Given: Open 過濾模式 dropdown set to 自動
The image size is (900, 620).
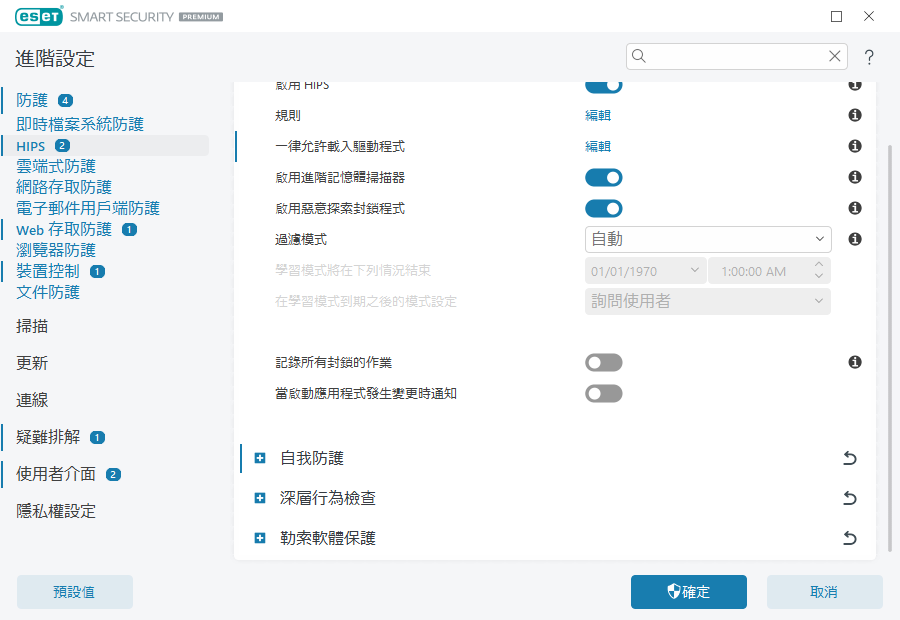Looking at the screenshot, I should click(x=707, y=239).
